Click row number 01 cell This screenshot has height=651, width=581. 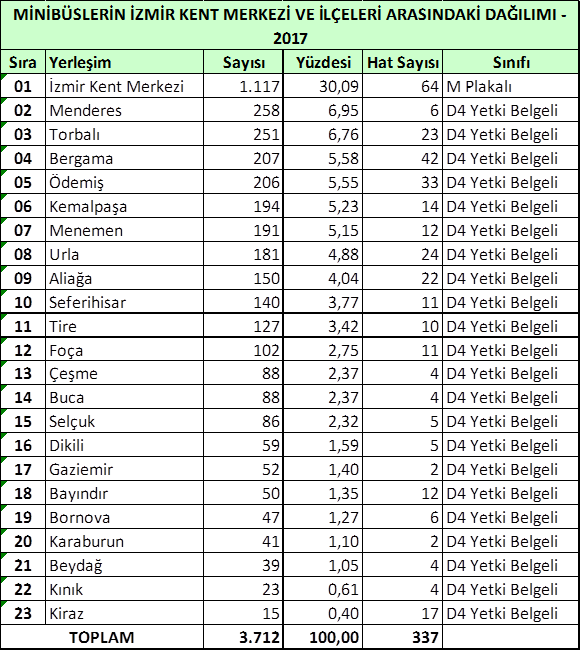click(23, 86)
